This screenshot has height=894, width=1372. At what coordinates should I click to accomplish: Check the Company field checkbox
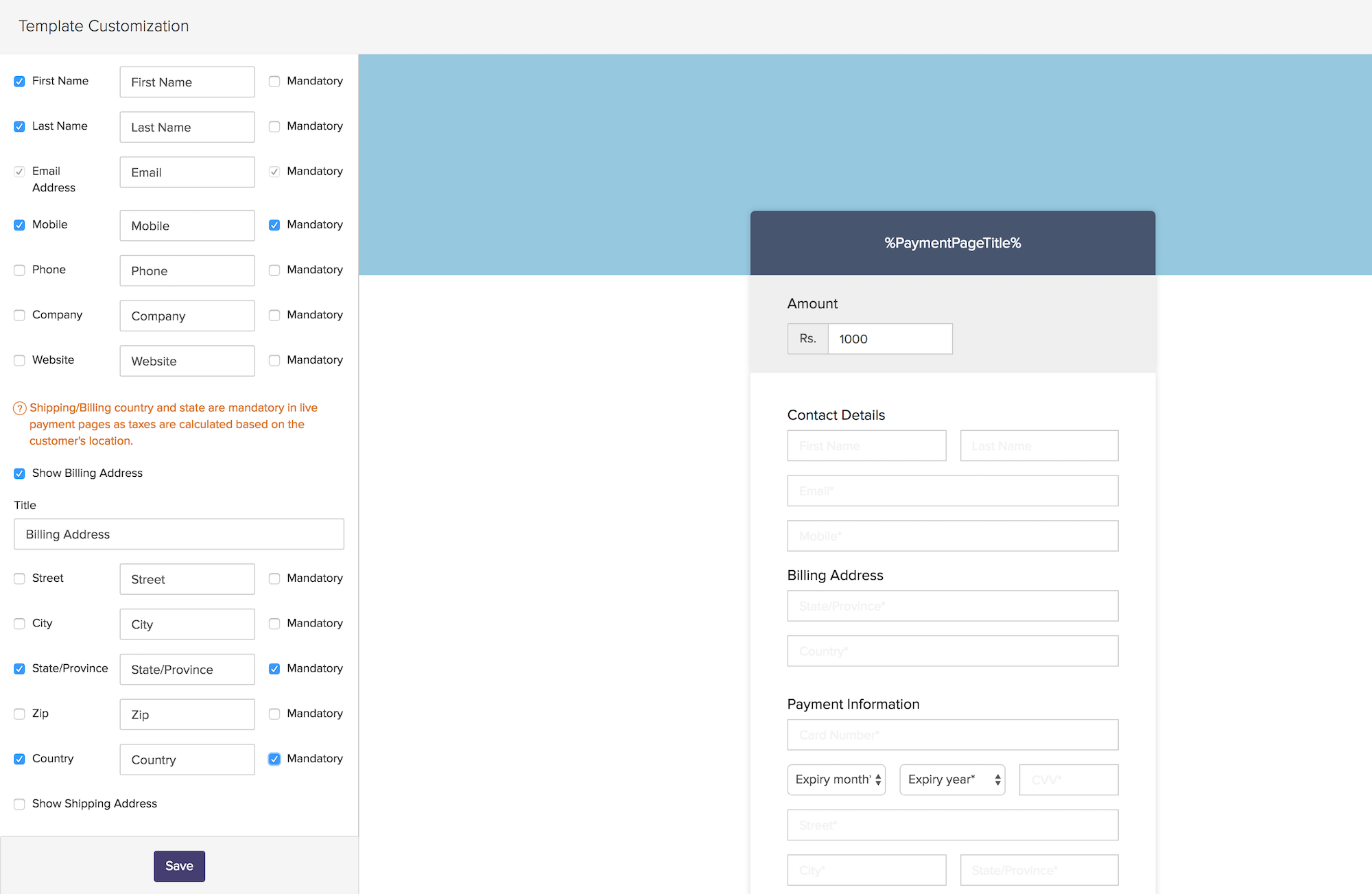click(x=19, y=316)
